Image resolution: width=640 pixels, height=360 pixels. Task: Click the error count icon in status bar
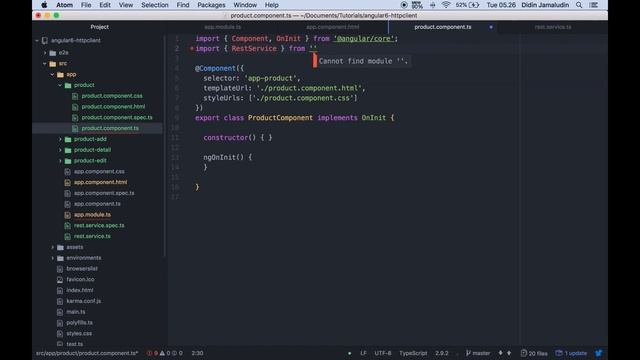click(x=152, y=353)
